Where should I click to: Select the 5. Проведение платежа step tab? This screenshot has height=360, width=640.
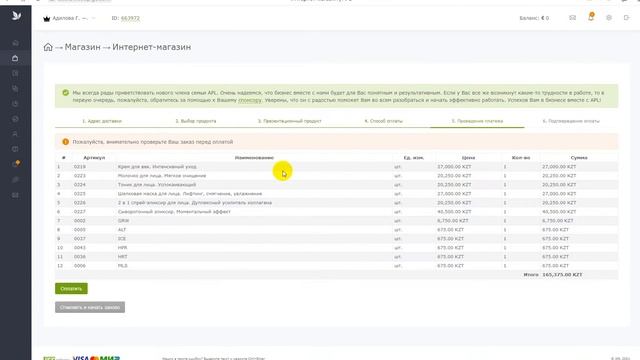click(477, 121)
